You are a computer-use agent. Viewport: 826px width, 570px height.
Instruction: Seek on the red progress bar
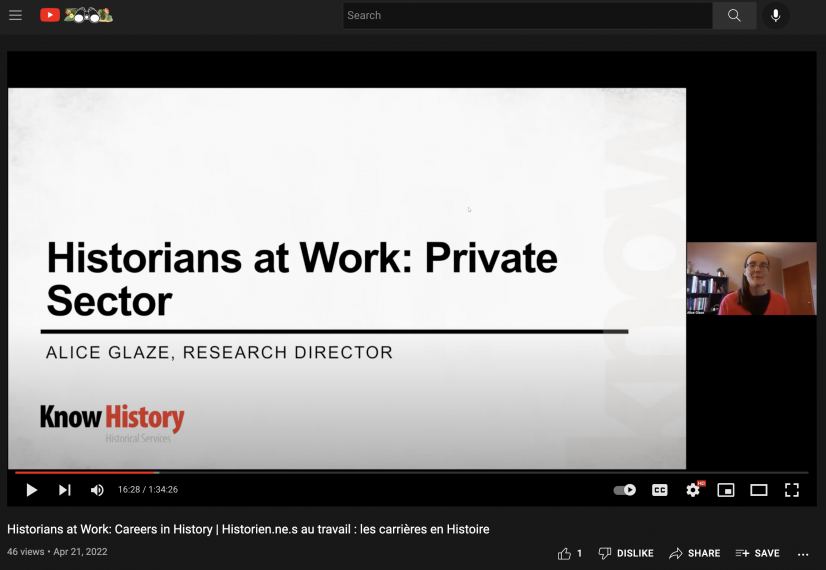click(412, 473)
